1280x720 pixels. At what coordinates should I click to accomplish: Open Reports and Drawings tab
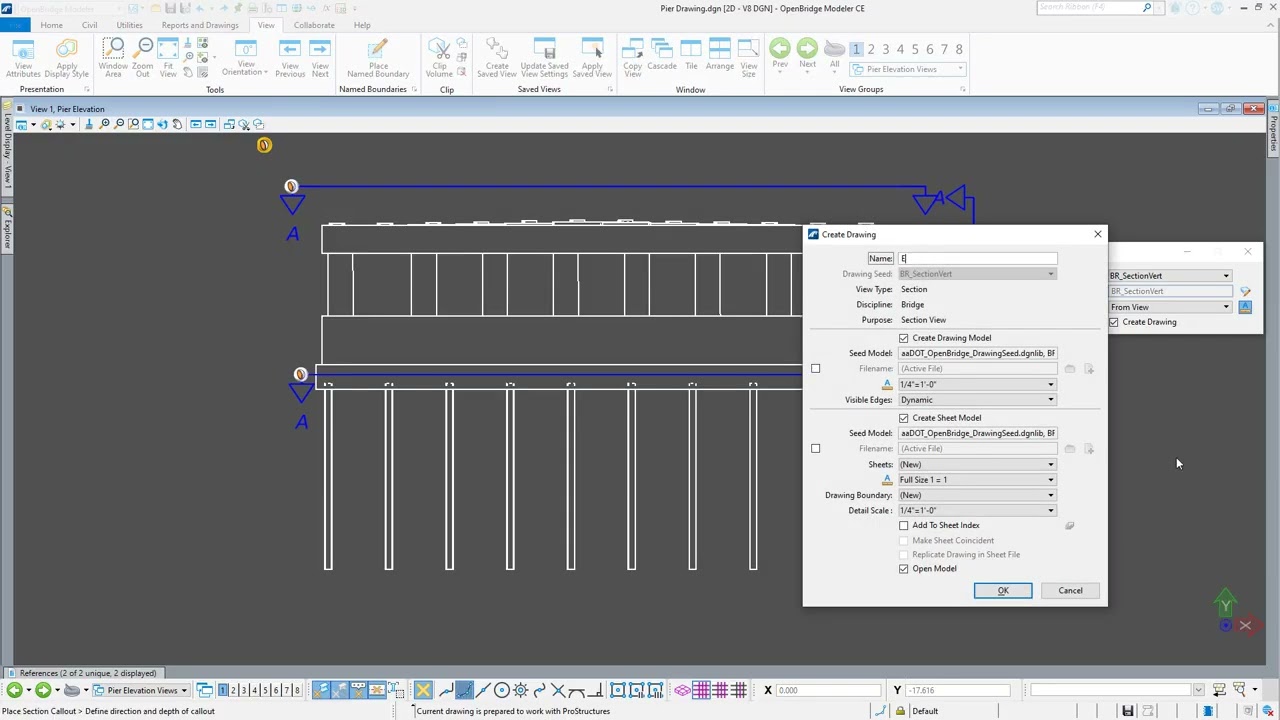200,25
